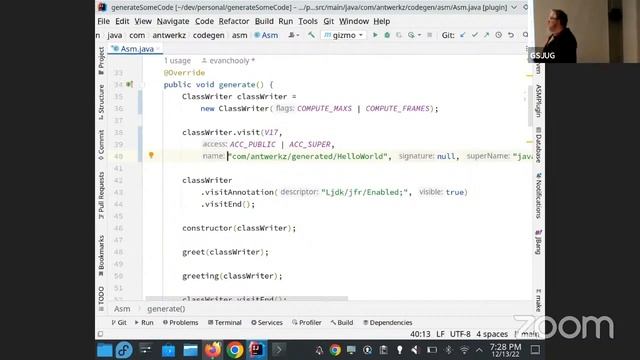The height and width of the screenshot is (360, 640).
Task: Click the intention lightbulb on line 40
Action: coord(151,155)
